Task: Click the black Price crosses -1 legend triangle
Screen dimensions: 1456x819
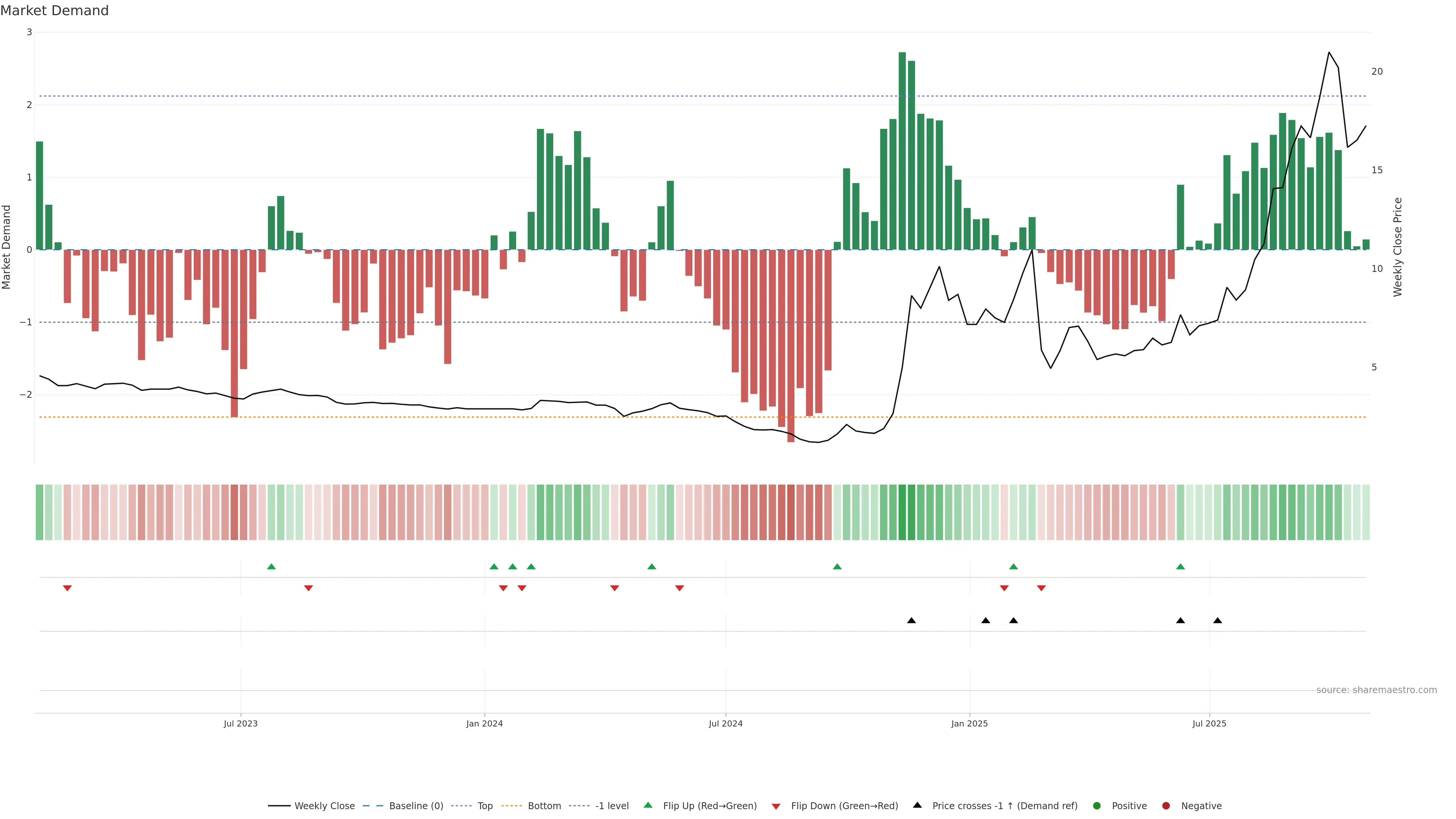Action: tap(917, 805)
